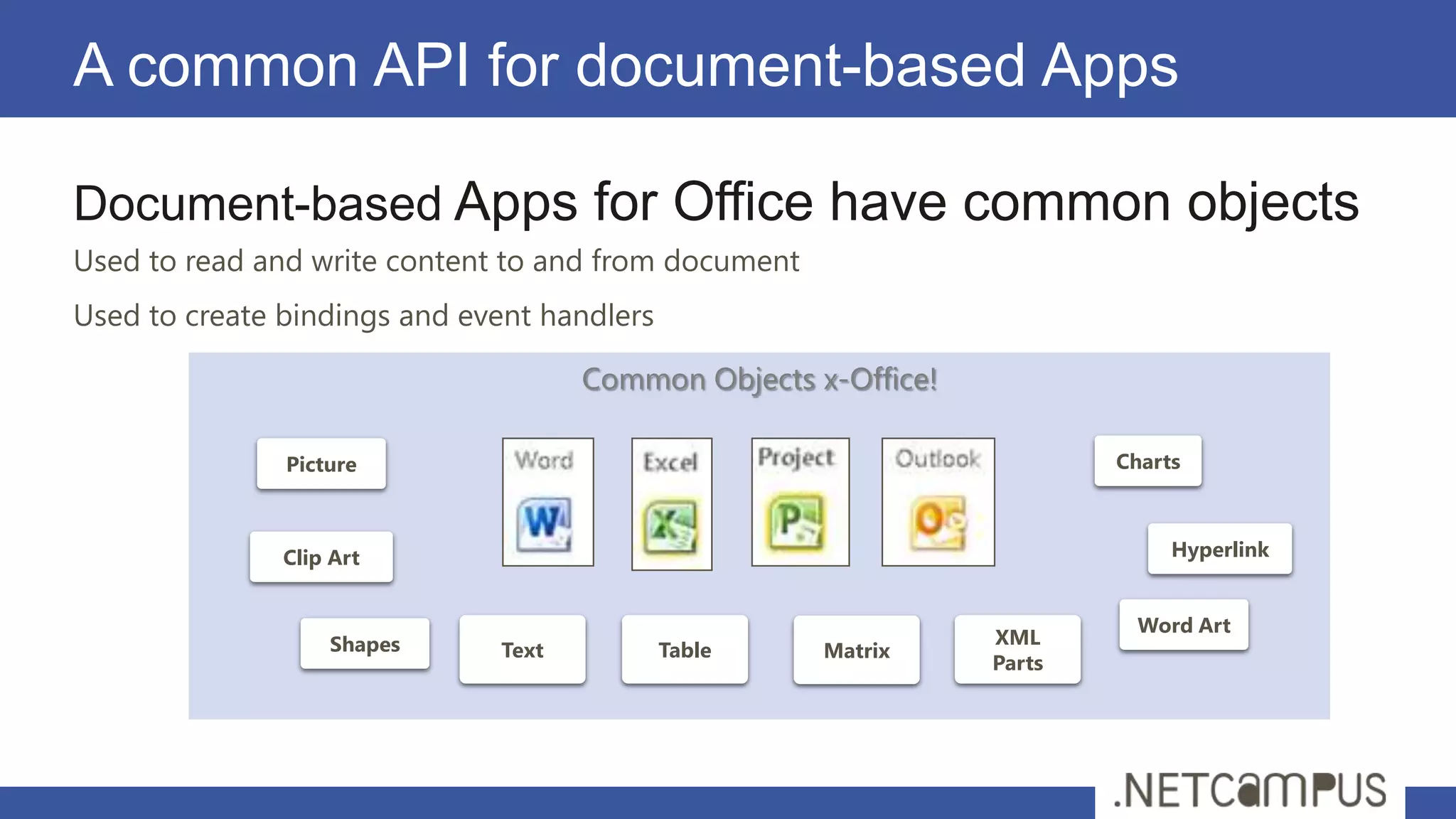Select the Clip Art object box
This screenshot has width=1456, height=819.
click(x=321, y=557)
